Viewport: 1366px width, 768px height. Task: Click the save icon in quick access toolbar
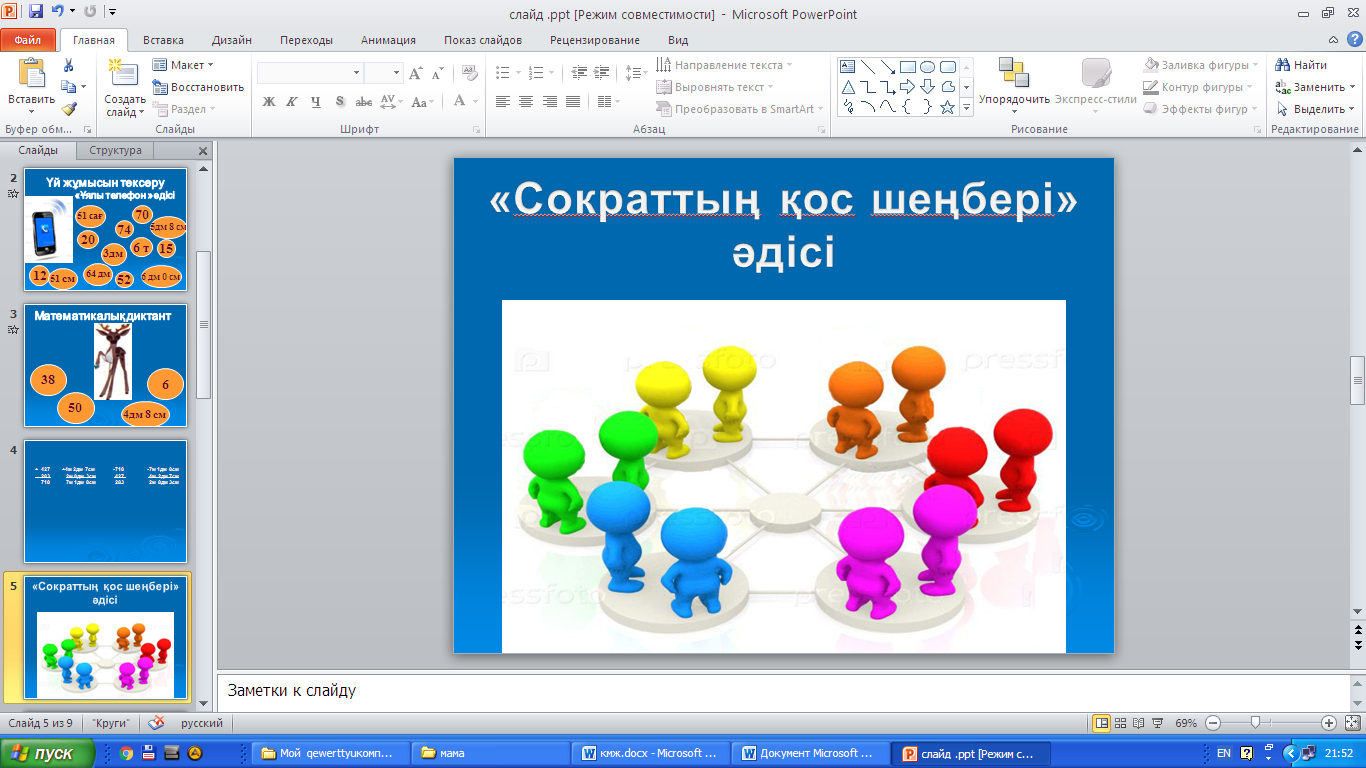(36, 12)
